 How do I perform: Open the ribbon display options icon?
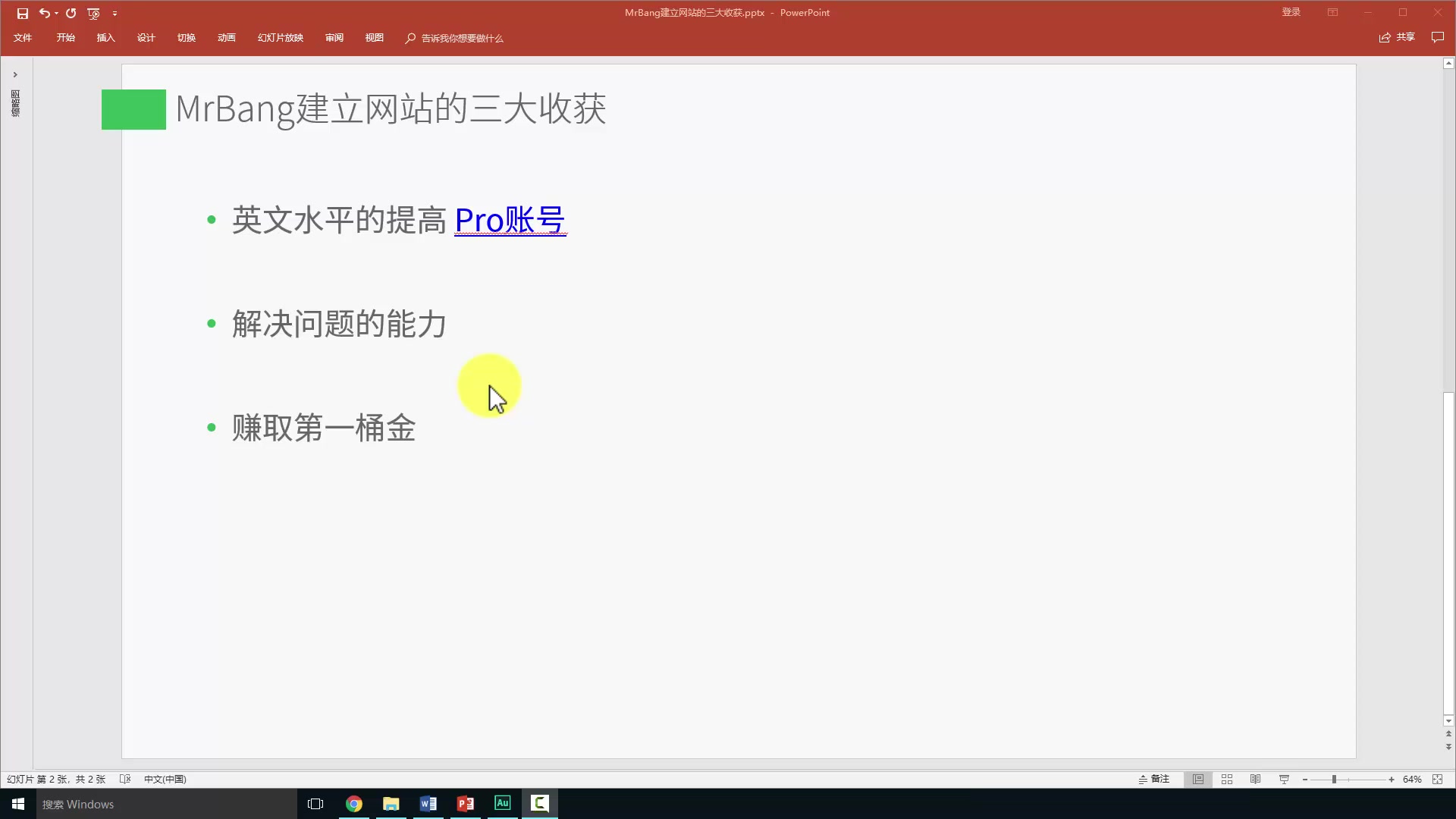1332,12
